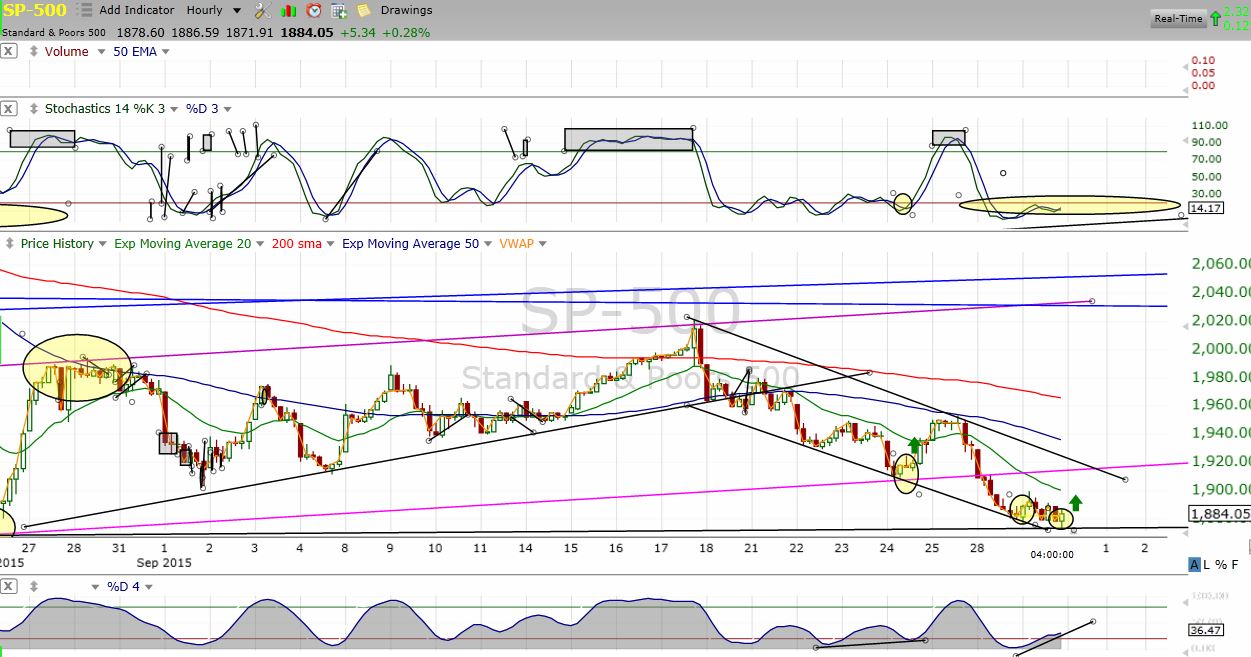Screen dimensions: 1251x657
Task: Open the alarm clock alert icon
Action: (314, 11)
